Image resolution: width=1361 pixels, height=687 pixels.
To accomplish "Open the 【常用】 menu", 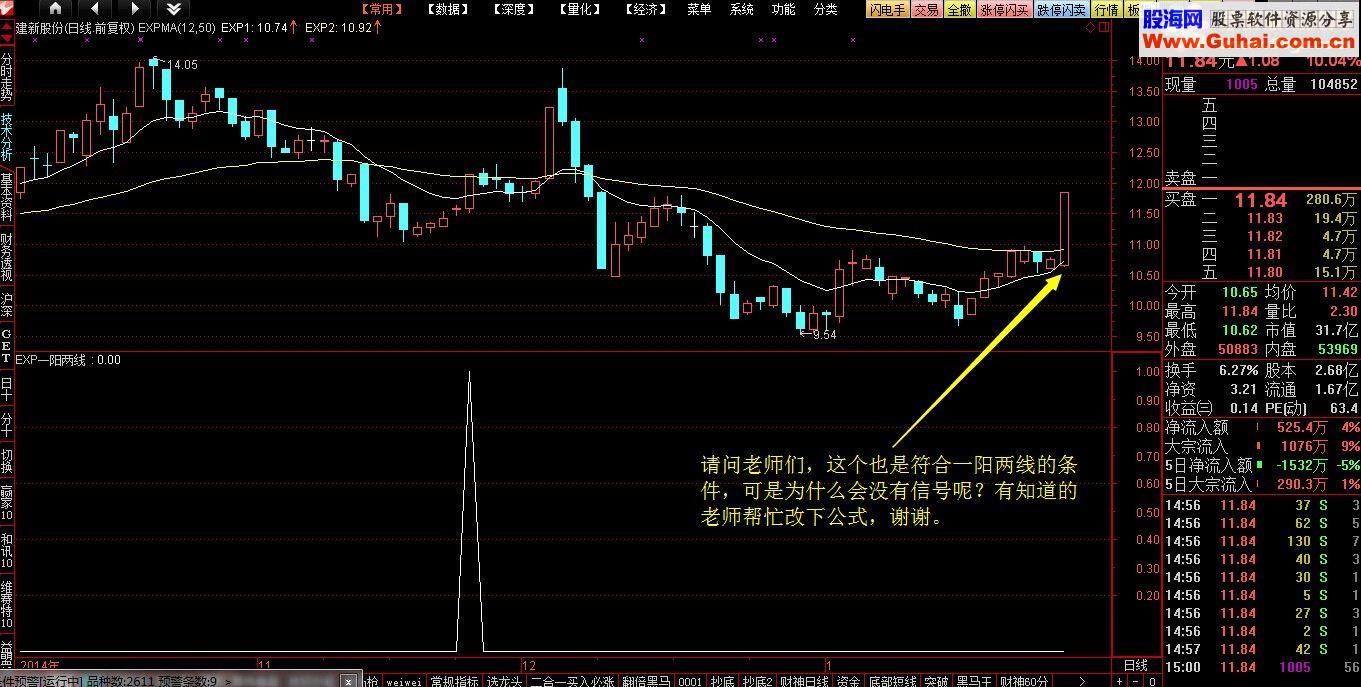I will coord(384,9).
